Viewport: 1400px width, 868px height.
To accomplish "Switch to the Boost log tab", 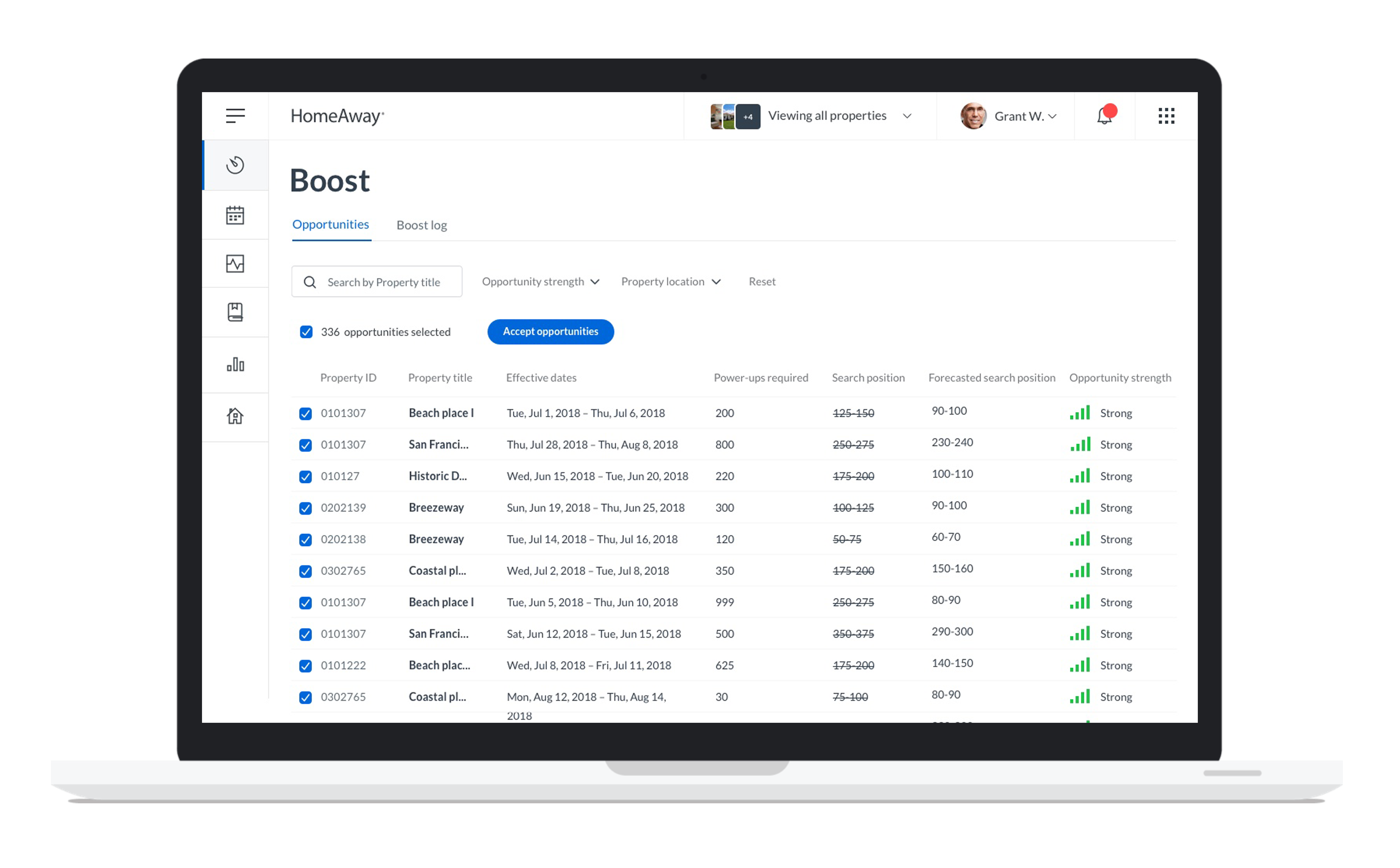I will click(421, 225).
